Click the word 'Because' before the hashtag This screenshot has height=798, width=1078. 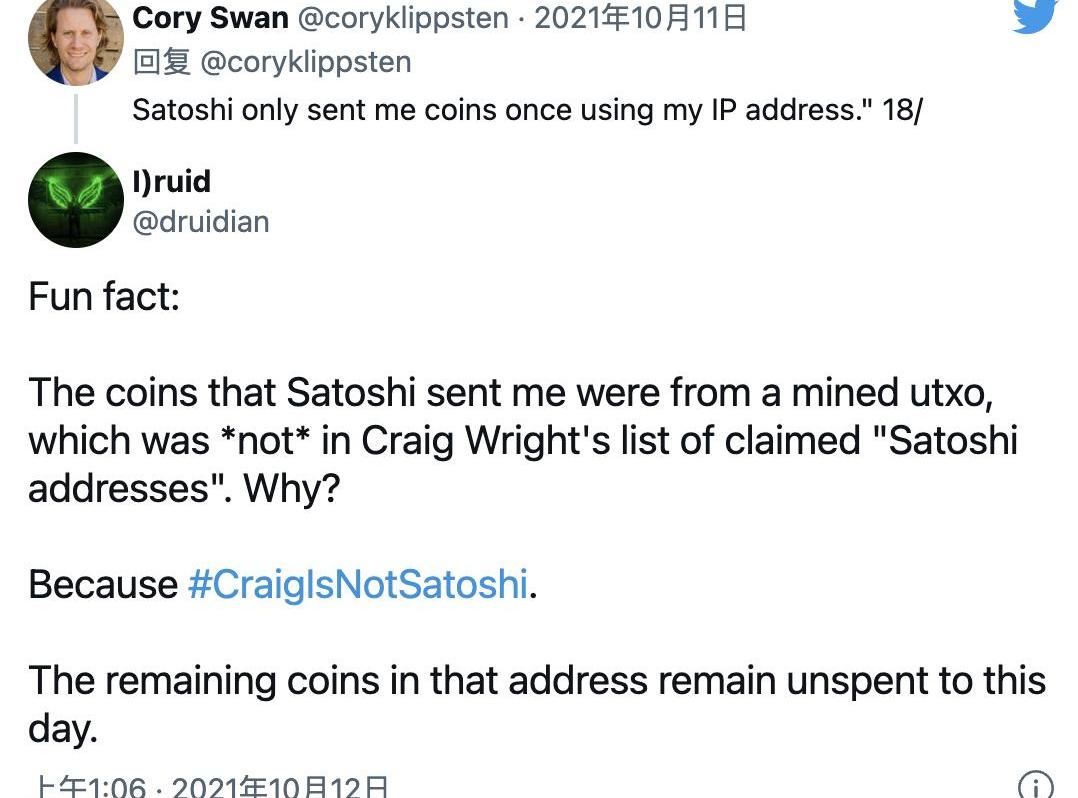pyautogui.click(x=102, y=584)
